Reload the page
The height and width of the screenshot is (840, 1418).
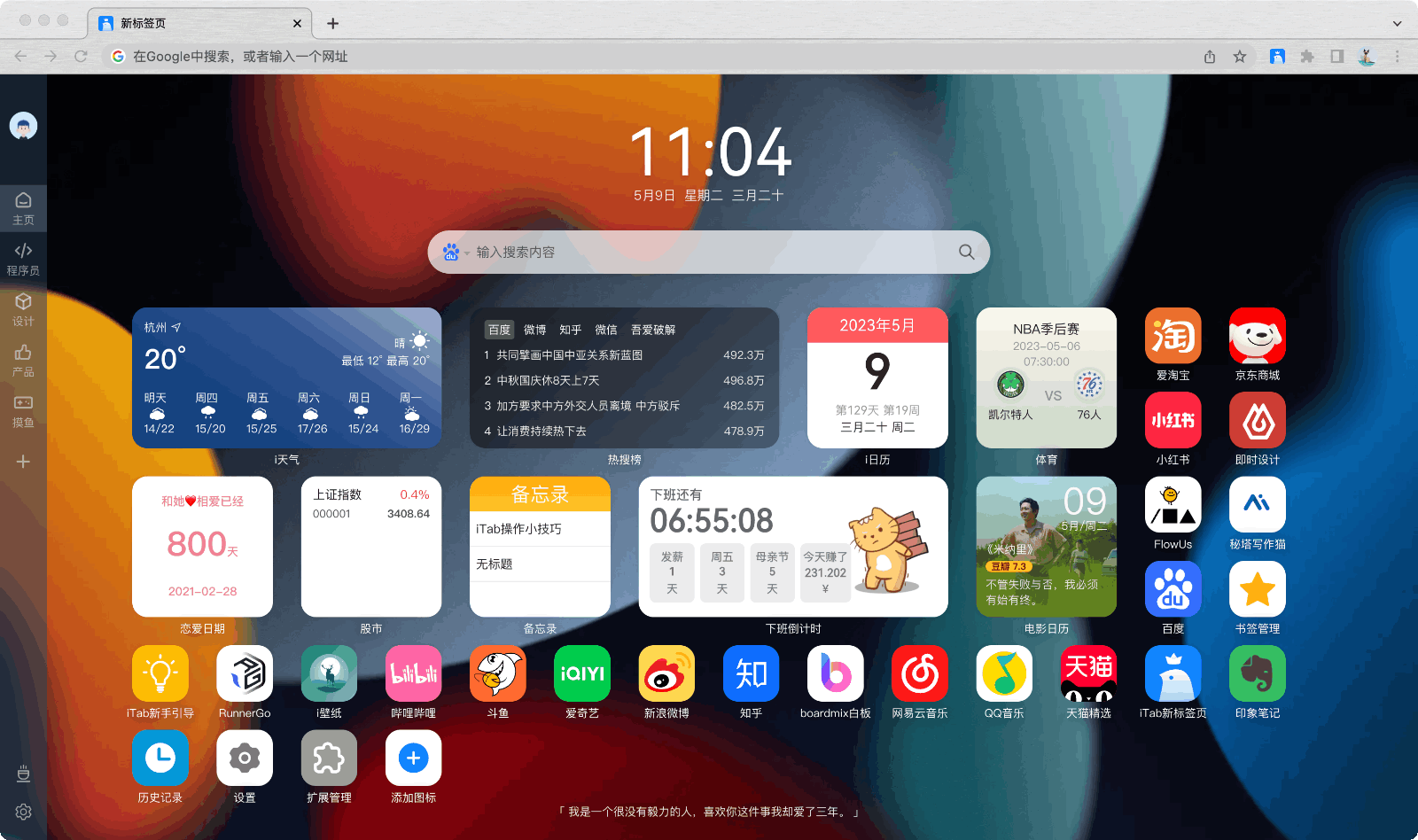(x=81, y=57)
